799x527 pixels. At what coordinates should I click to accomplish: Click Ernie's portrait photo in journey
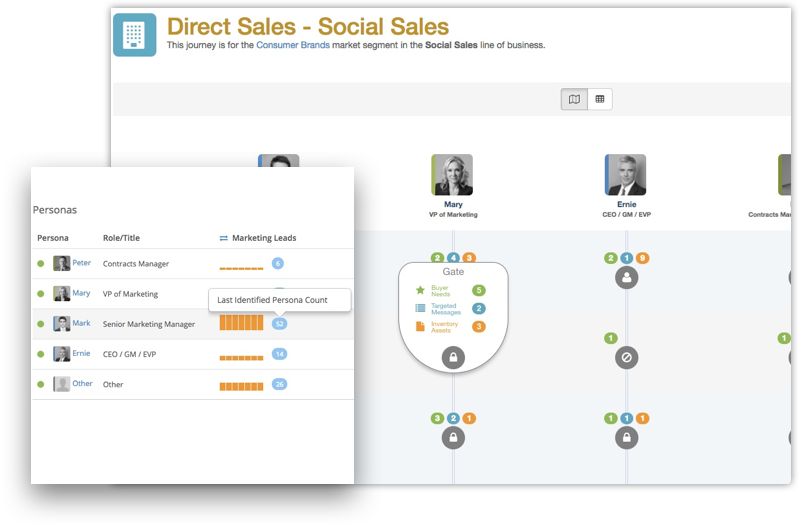coord(625,175)
